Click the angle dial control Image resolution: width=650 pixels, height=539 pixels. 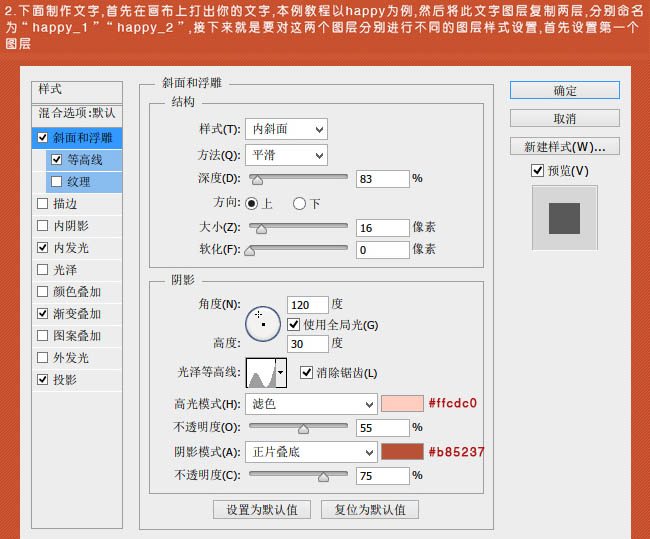pyautogui.click(x=263, y=324)
